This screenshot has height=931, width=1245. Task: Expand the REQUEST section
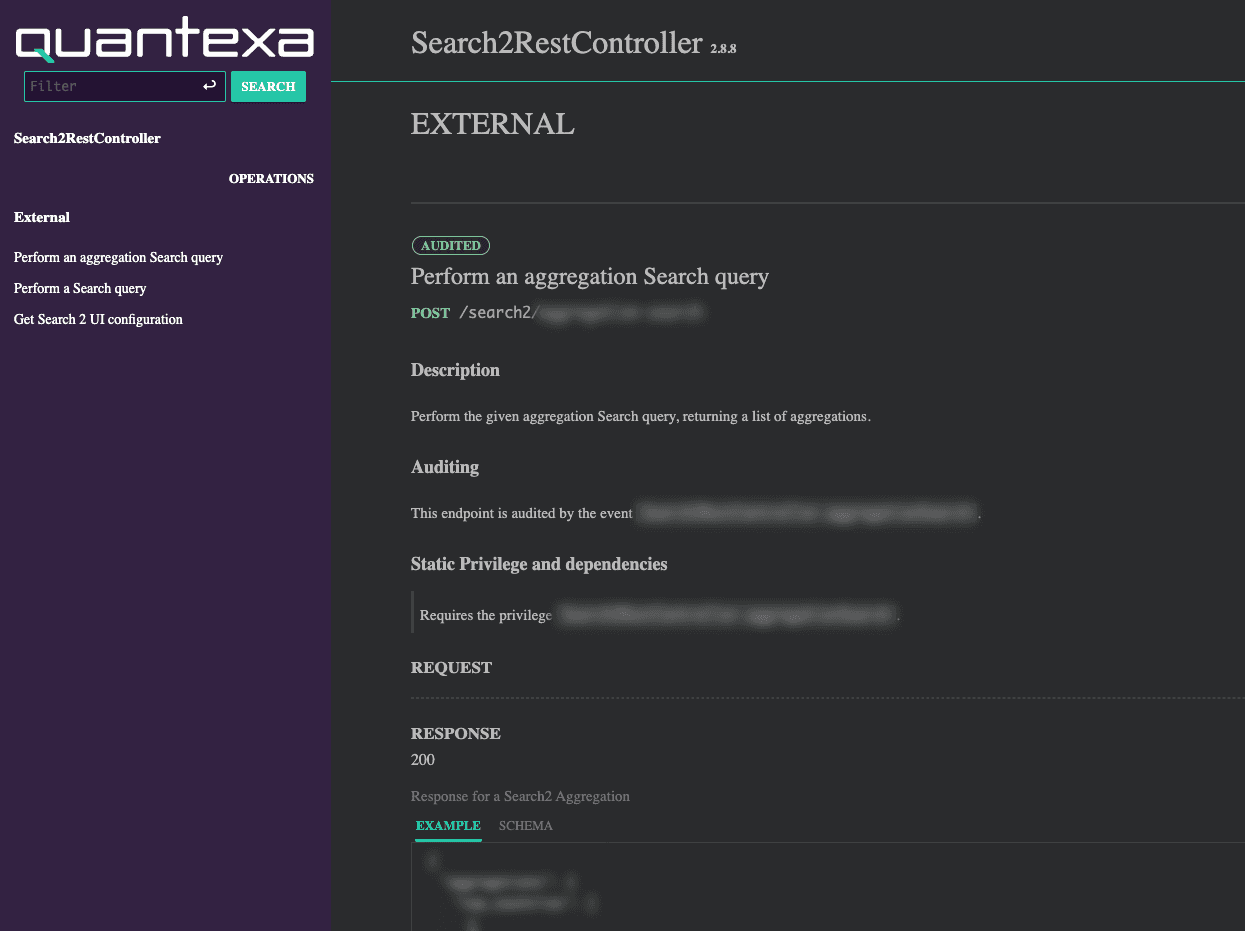point(450,667)
